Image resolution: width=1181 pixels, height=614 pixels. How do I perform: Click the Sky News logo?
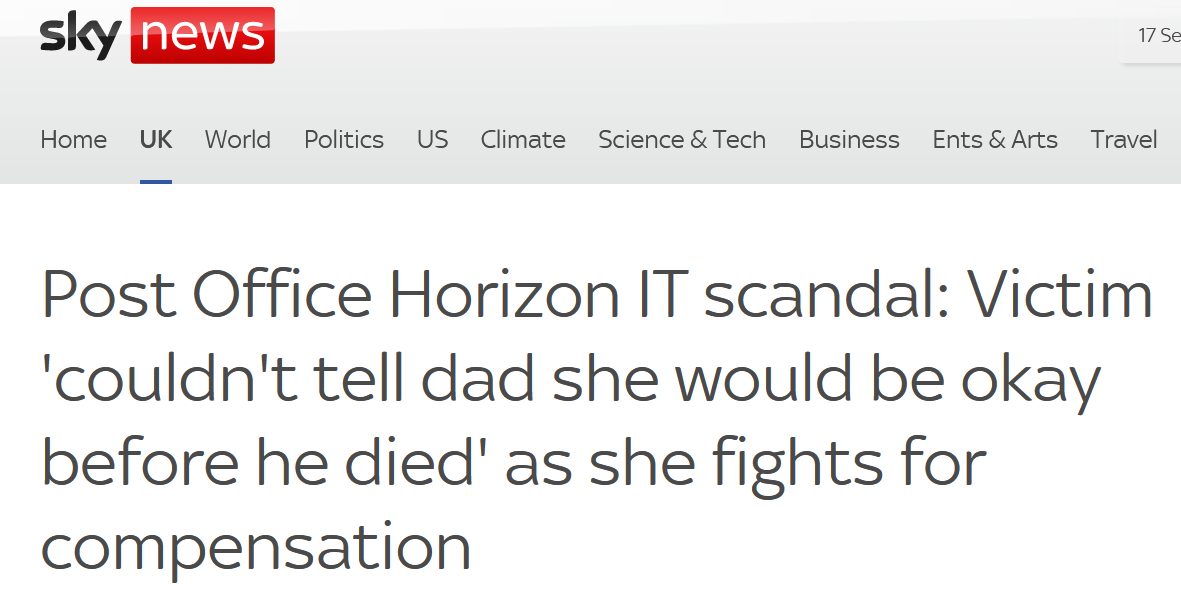157,36
